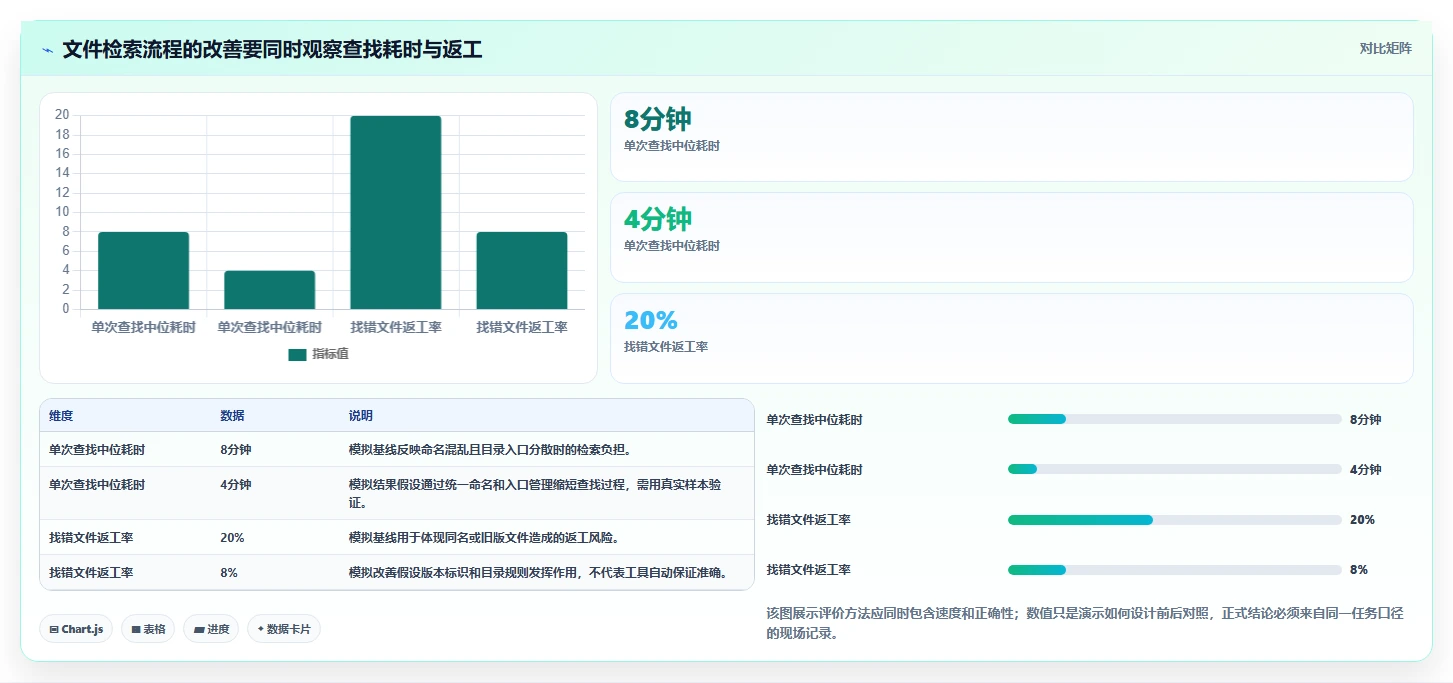The width and height of the screenshot is (1453, 683).
Task: Click the lightning icon beside the page title
Action: click(x=47, y=50)
